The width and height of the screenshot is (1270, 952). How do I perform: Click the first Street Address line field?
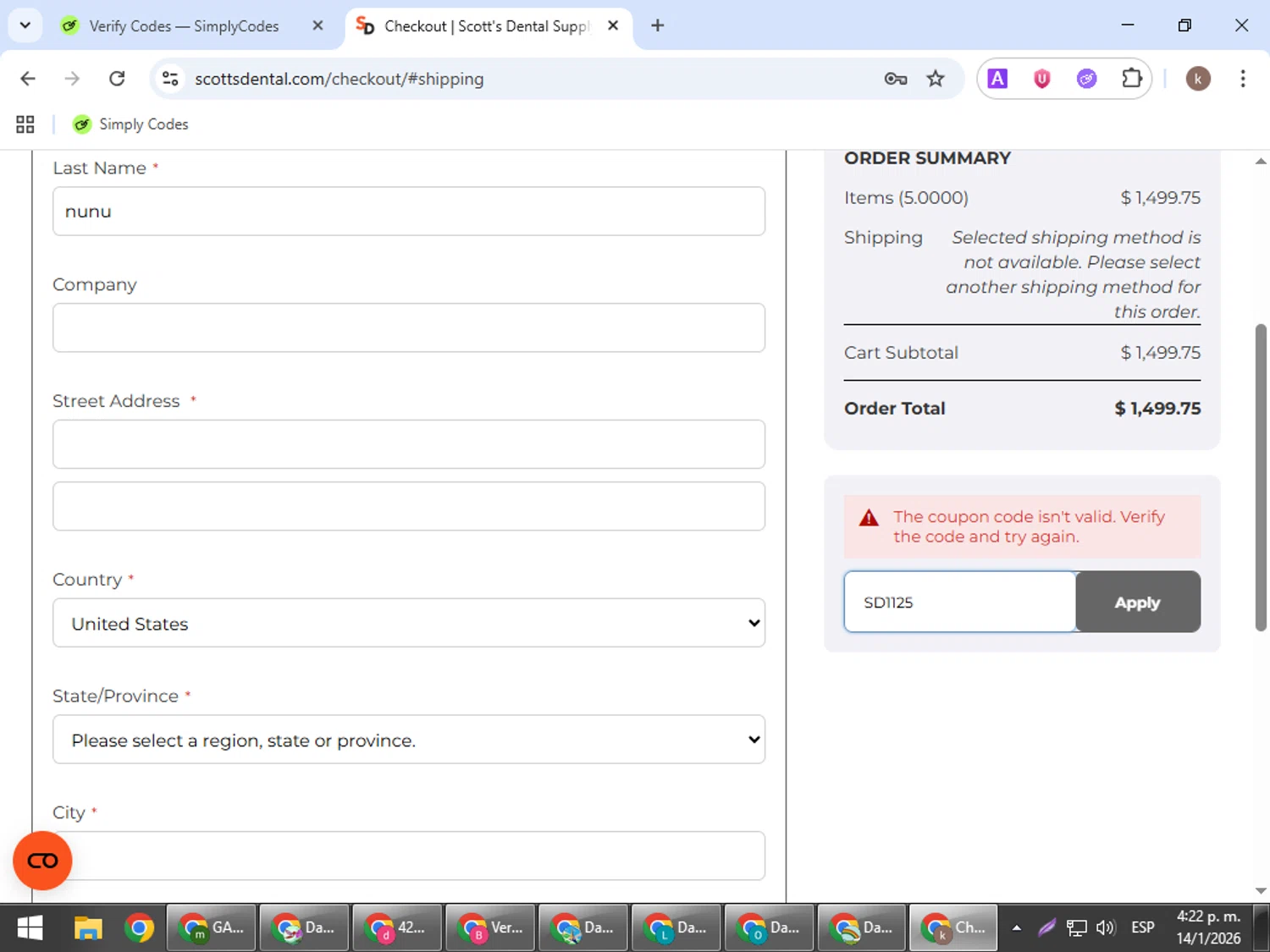tap(409, 444)
